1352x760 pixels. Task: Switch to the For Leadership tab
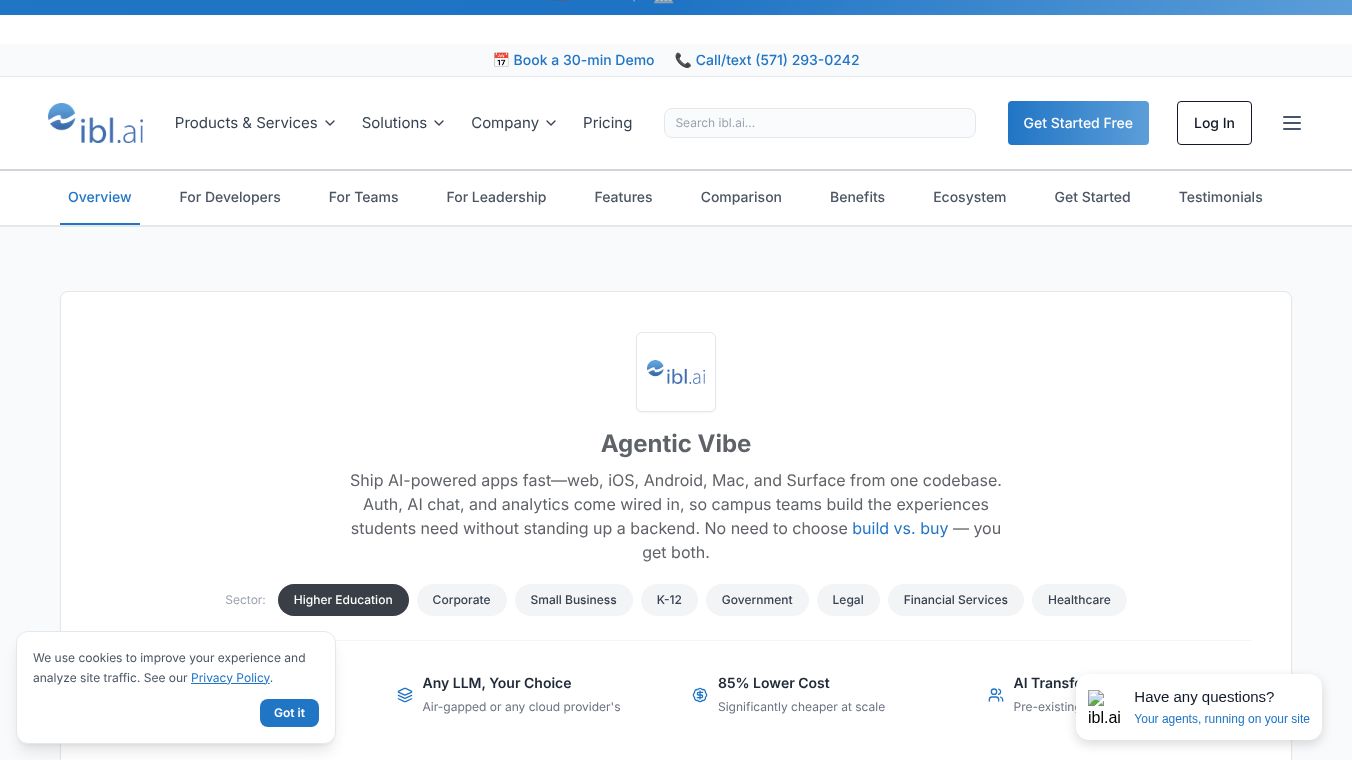(x=496, y=197)
